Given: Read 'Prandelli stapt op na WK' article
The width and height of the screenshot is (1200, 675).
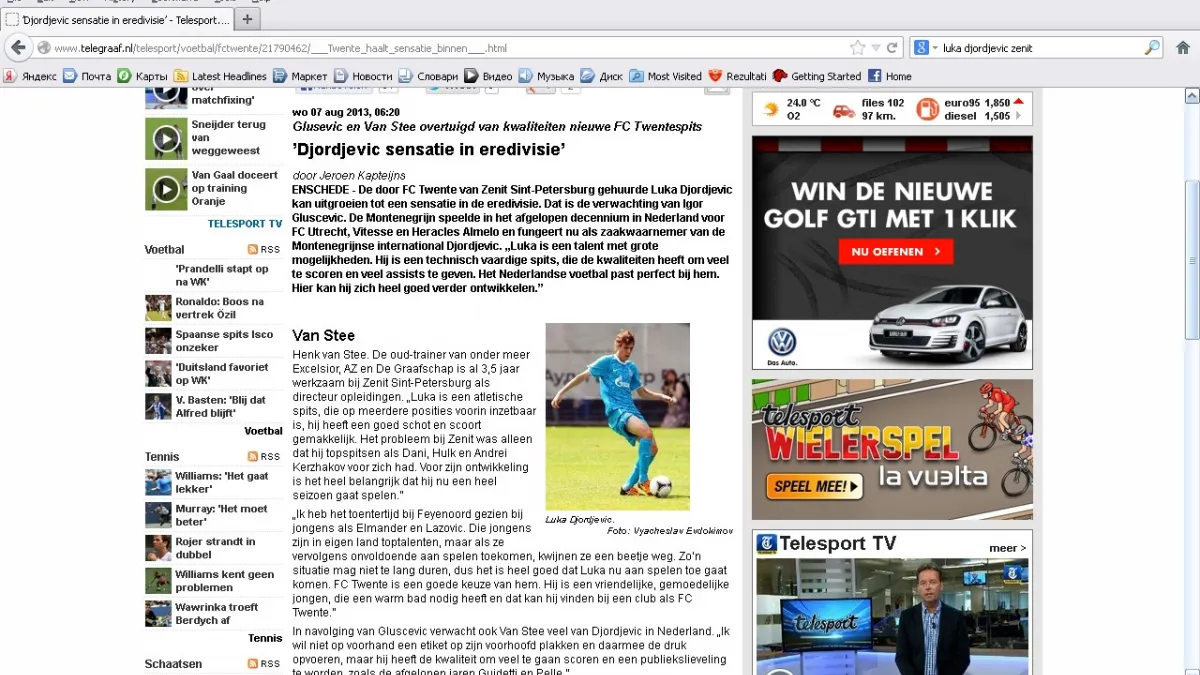Looking at the screenshot, I should [x=222, y=275].
